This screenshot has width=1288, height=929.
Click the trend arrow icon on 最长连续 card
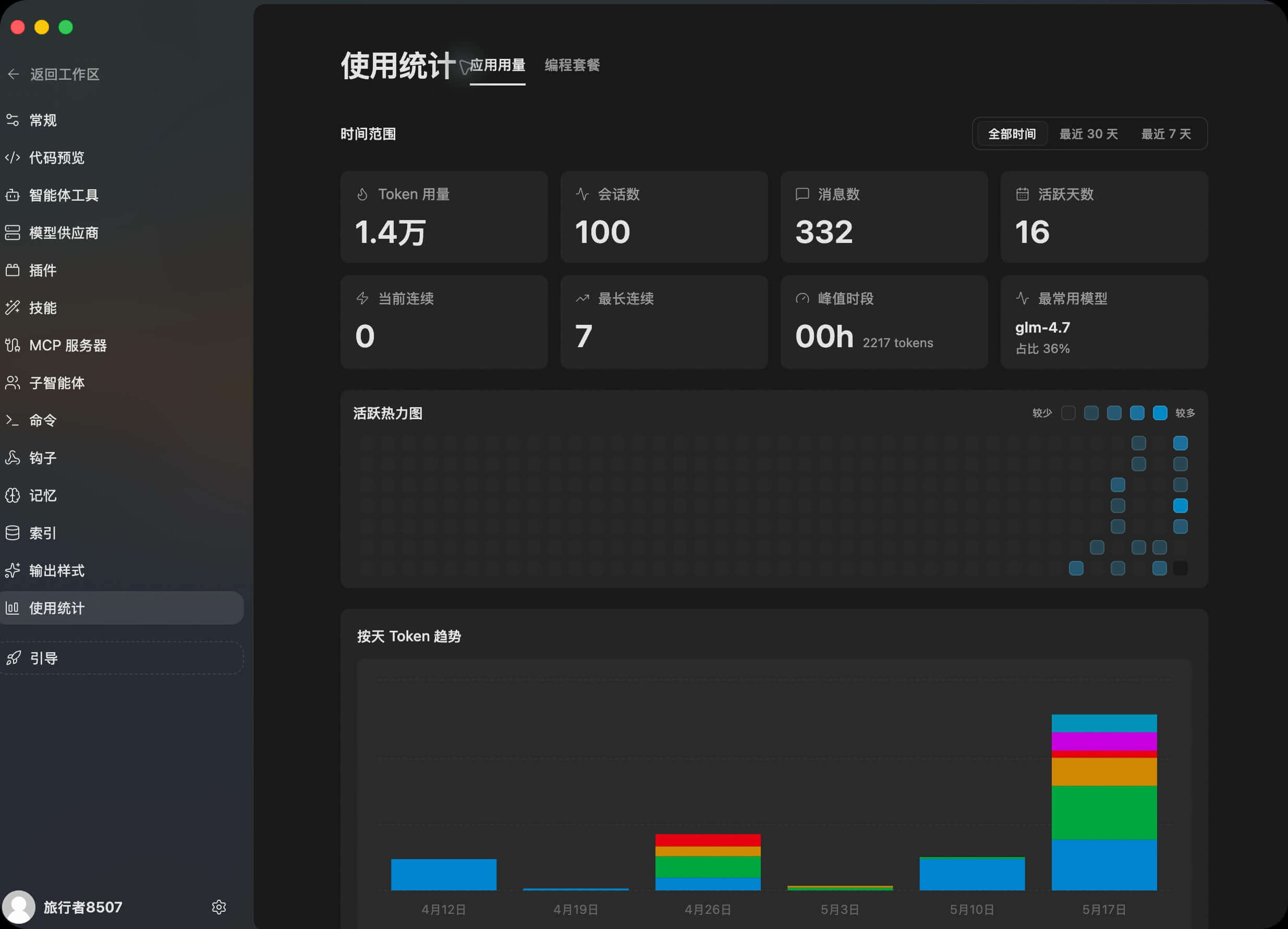pyautogui.click(x=582, y=298)
